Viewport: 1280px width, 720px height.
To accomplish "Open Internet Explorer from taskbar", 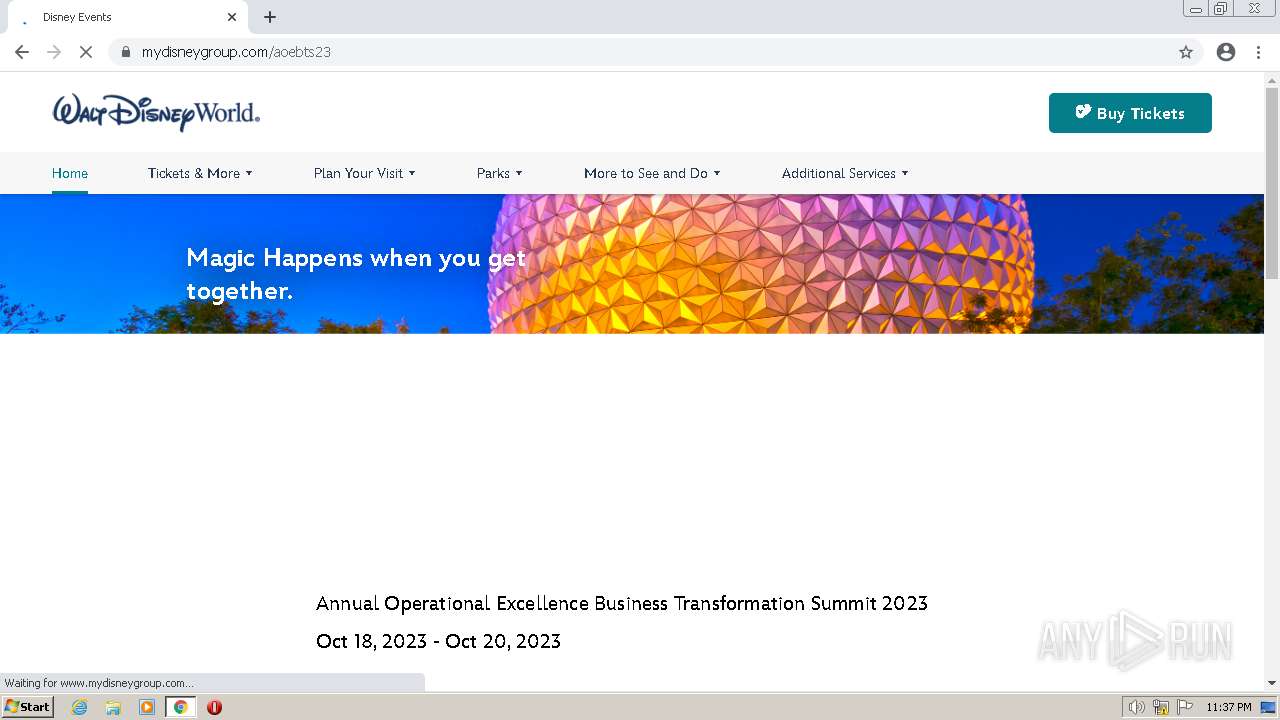I will coord(79,707).
